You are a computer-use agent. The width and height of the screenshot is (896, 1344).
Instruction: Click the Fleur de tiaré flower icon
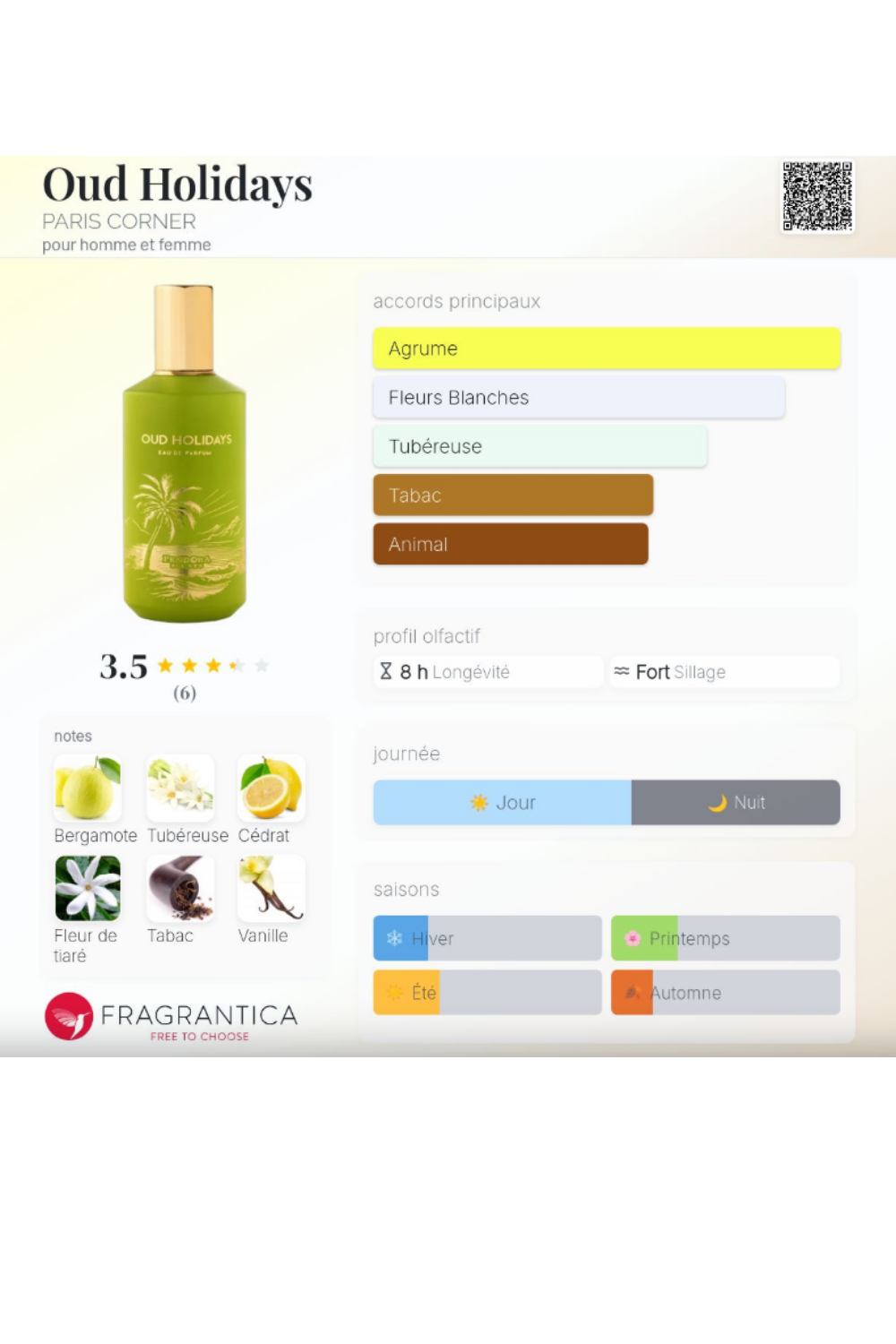pos(88,889)
